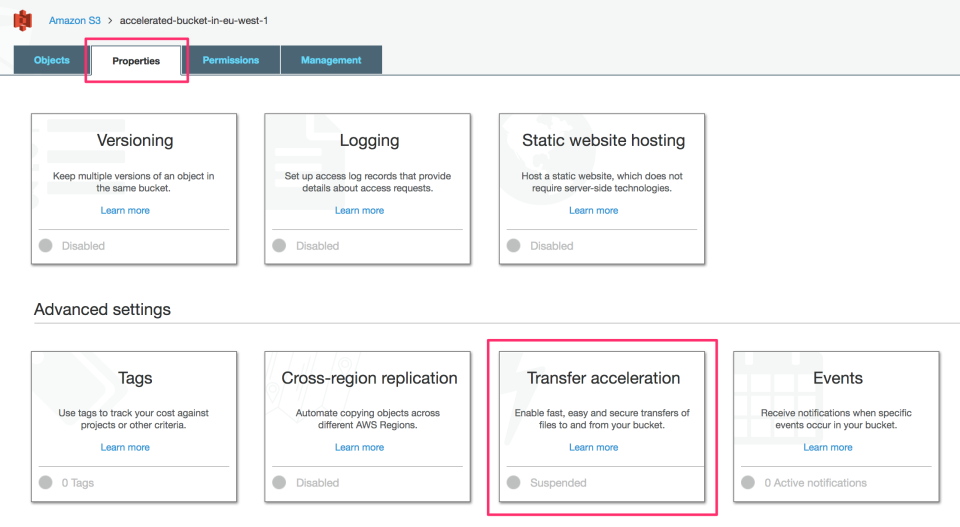Click the 0 Active notifications status circle
The width and height of the screenshot is (960, 527).
(x=748, y=482)
